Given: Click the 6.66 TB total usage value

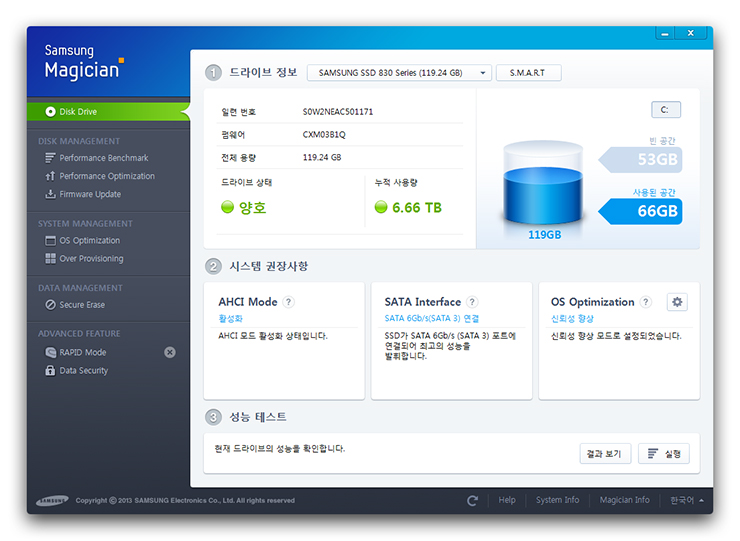Looking at the screenshot, I should (x=417, y=208).
